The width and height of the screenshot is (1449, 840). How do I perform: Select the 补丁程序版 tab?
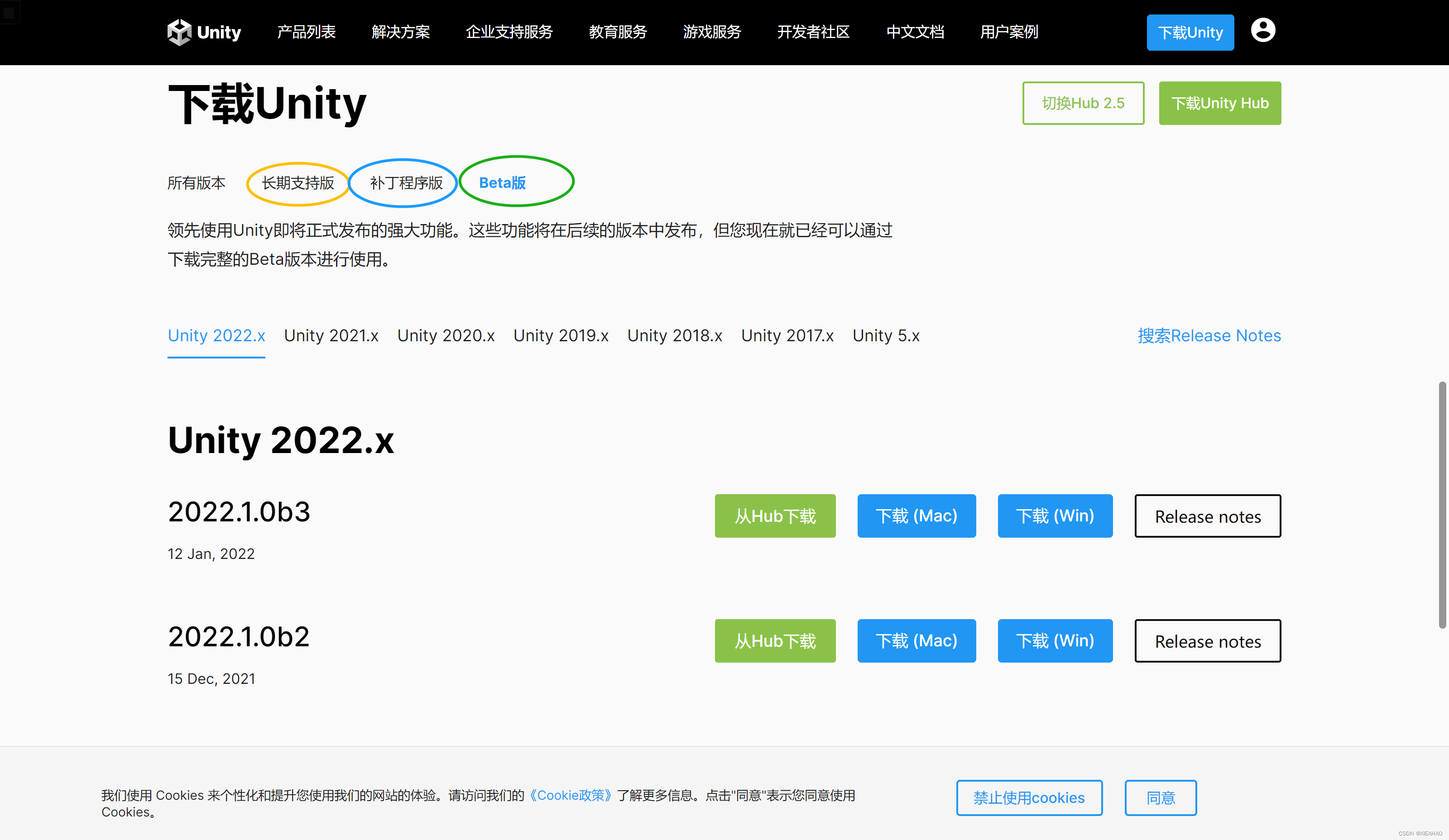(x=406, y=183)
